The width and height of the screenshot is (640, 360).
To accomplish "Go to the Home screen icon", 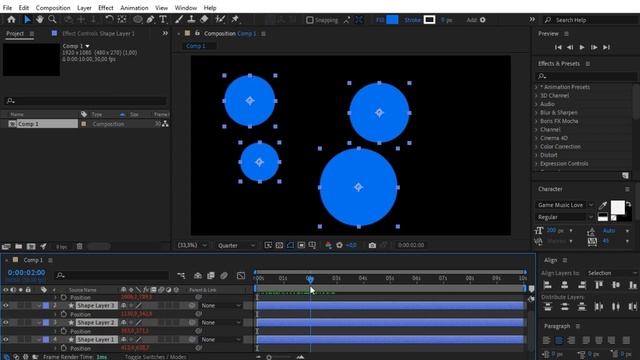I will (x=11, y=19).
